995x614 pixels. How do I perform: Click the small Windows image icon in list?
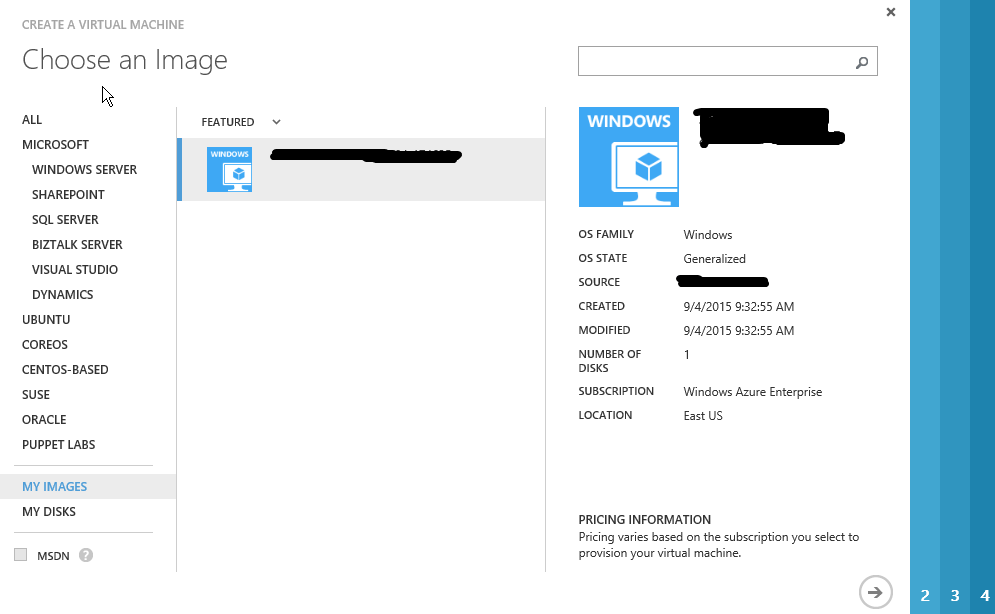[229, 169]
